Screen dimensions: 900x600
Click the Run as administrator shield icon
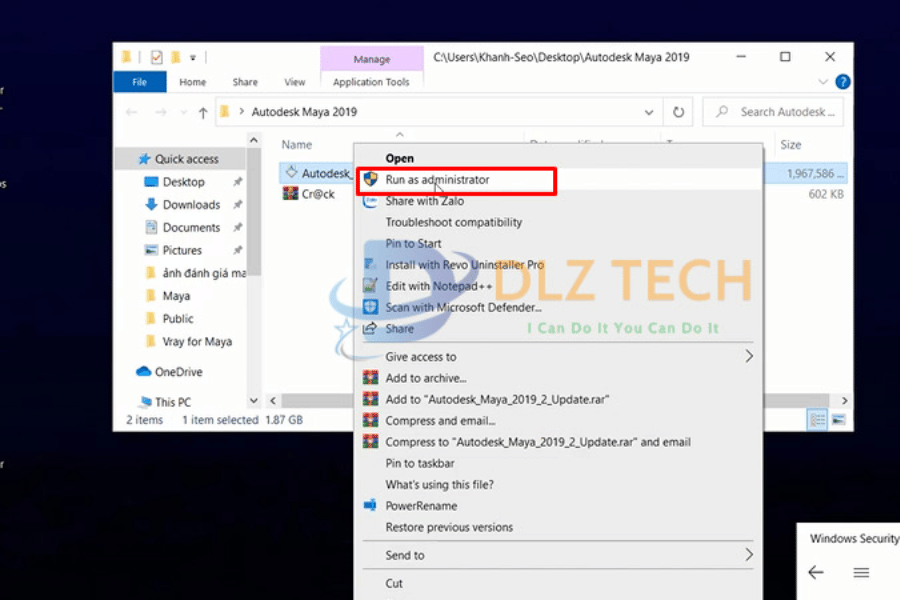coord(370,180)
